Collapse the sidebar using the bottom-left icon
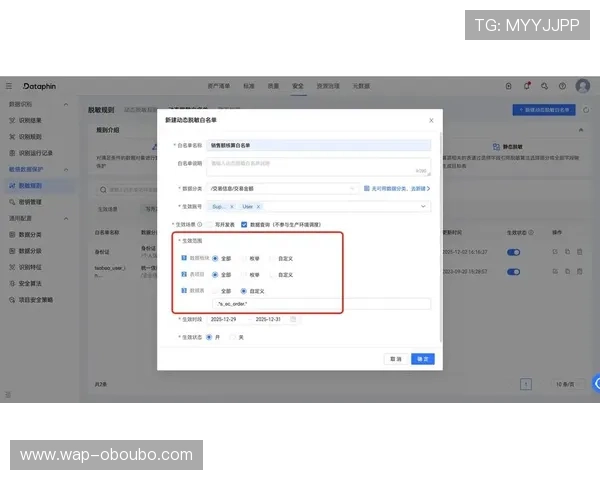600x480 pixels. pyautogui.click(x=8, y=395)
